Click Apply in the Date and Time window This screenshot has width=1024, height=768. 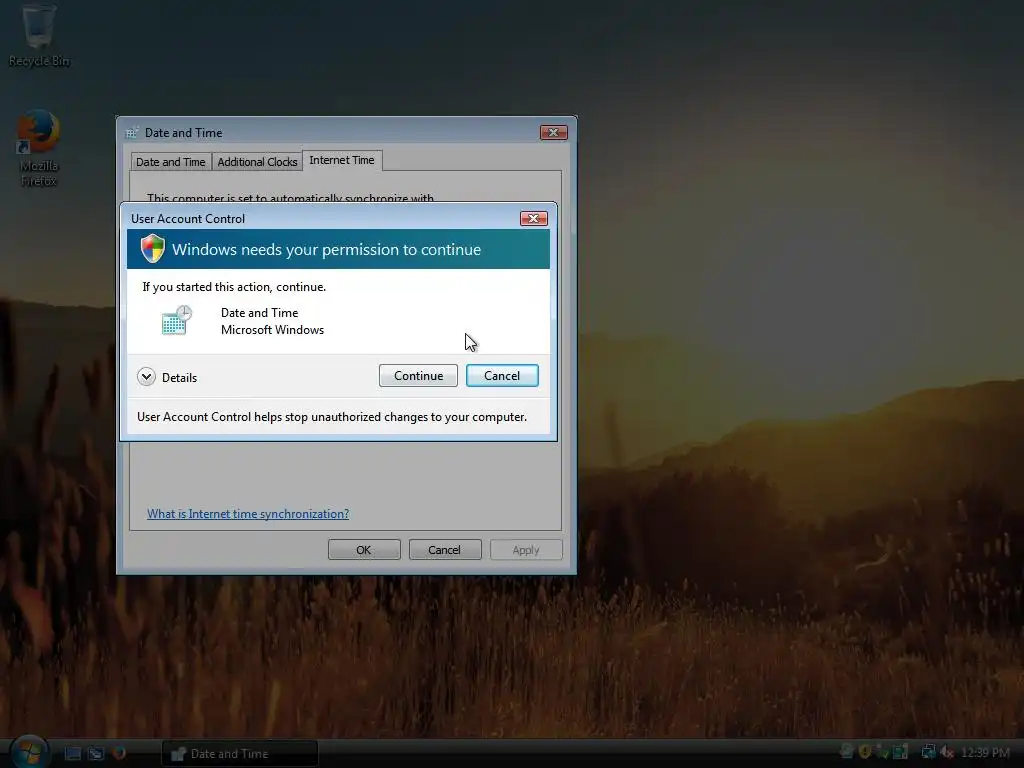(526, 550)
